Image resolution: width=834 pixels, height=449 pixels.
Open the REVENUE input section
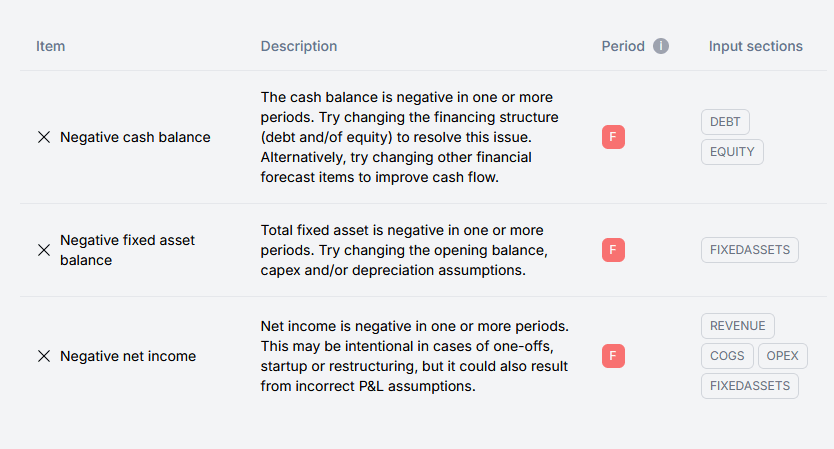[737, 326]
